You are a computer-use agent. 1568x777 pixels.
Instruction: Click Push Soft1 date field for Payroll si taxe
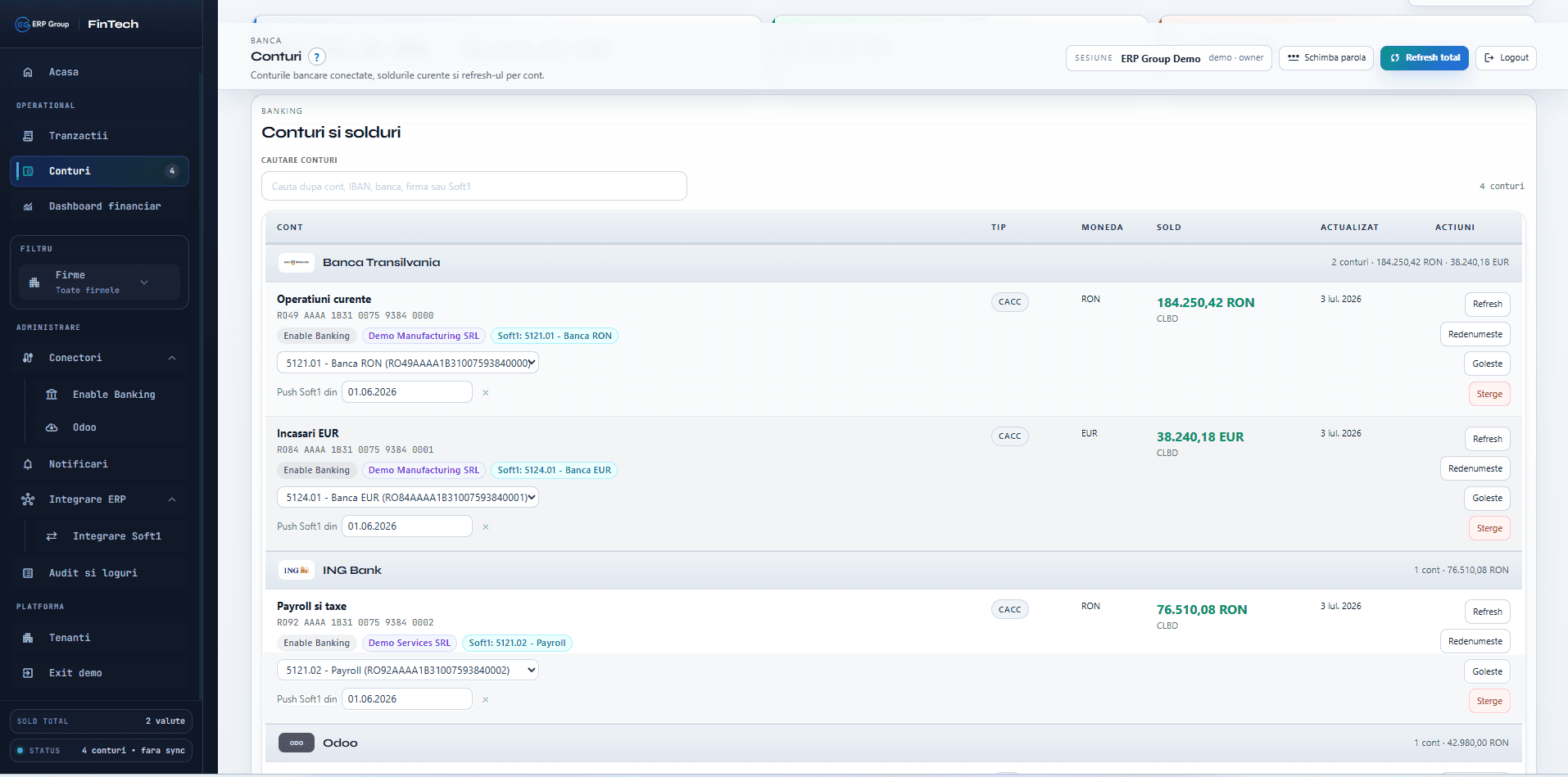click(407, 699)
